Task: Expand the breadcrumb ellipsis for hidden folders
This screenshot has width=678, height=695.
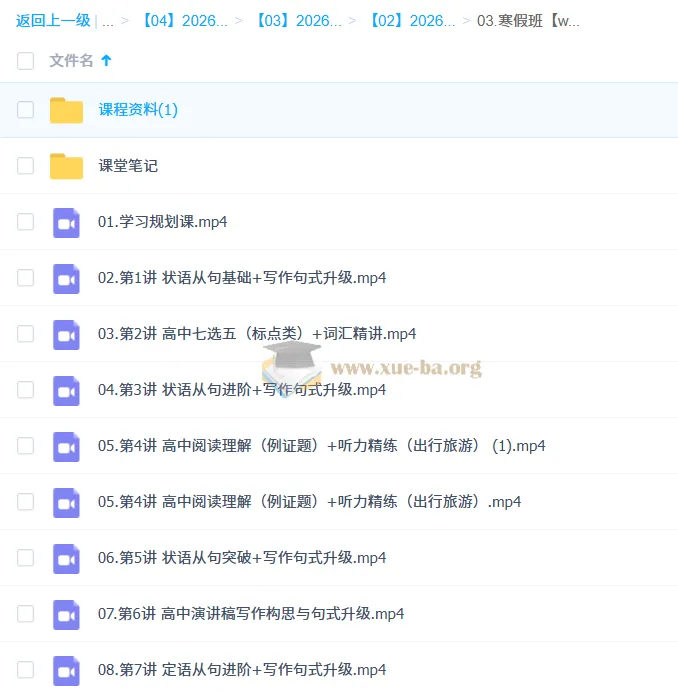Action: [x=107, y=20]
